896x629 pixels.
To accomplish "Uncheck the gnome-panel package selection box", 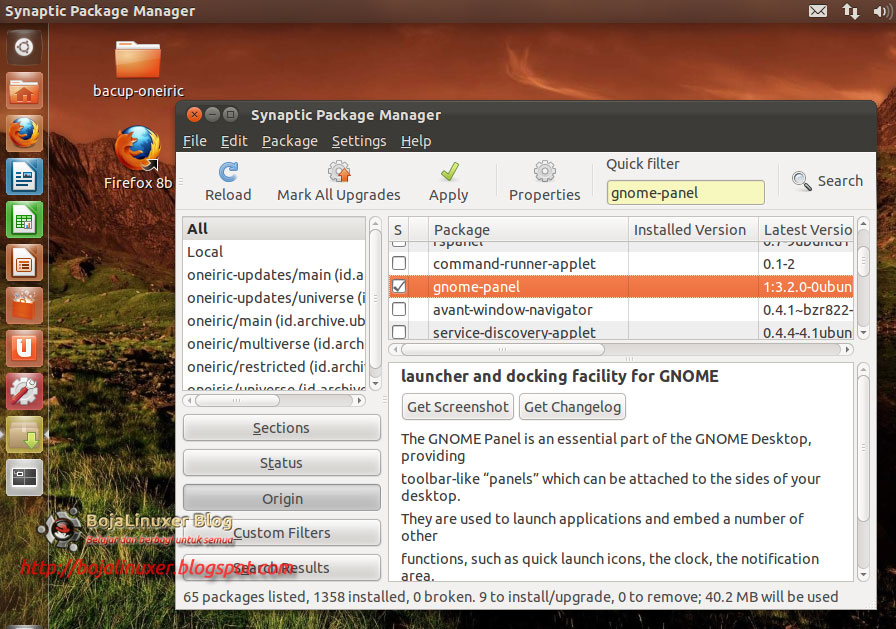I will click(397, 286).
